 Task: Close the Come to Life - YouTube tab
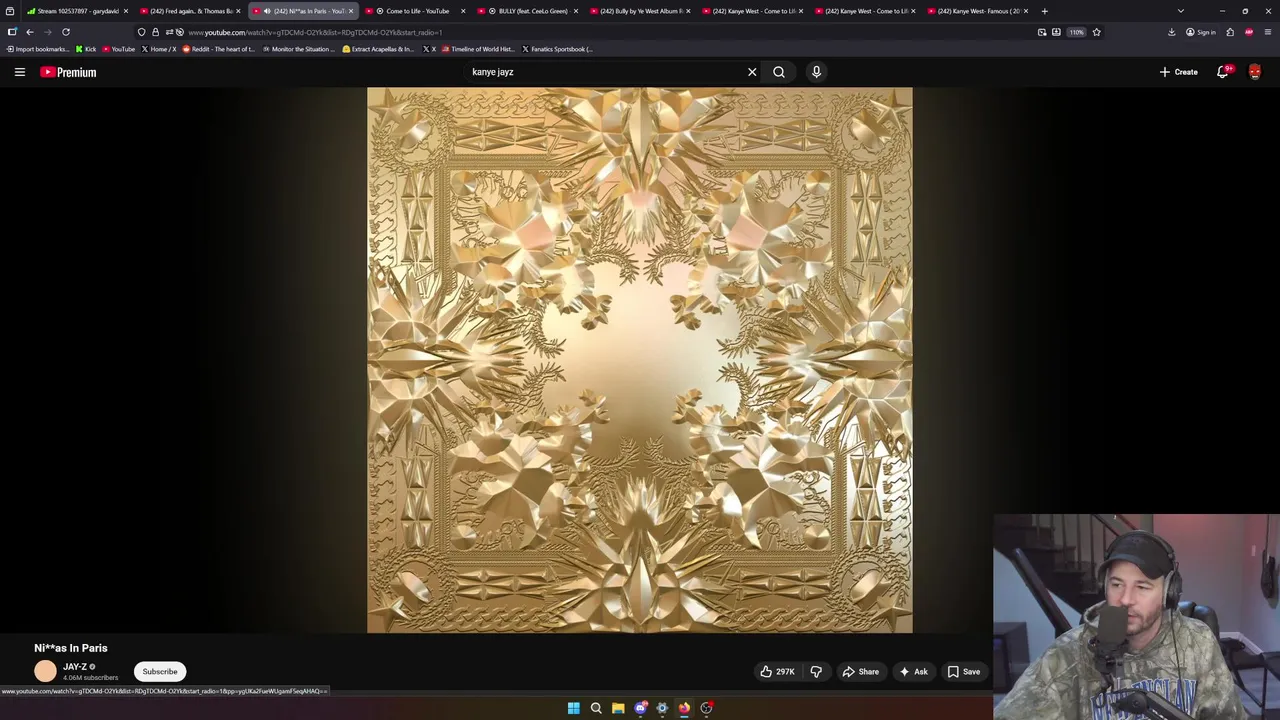(x=463, y=11)
